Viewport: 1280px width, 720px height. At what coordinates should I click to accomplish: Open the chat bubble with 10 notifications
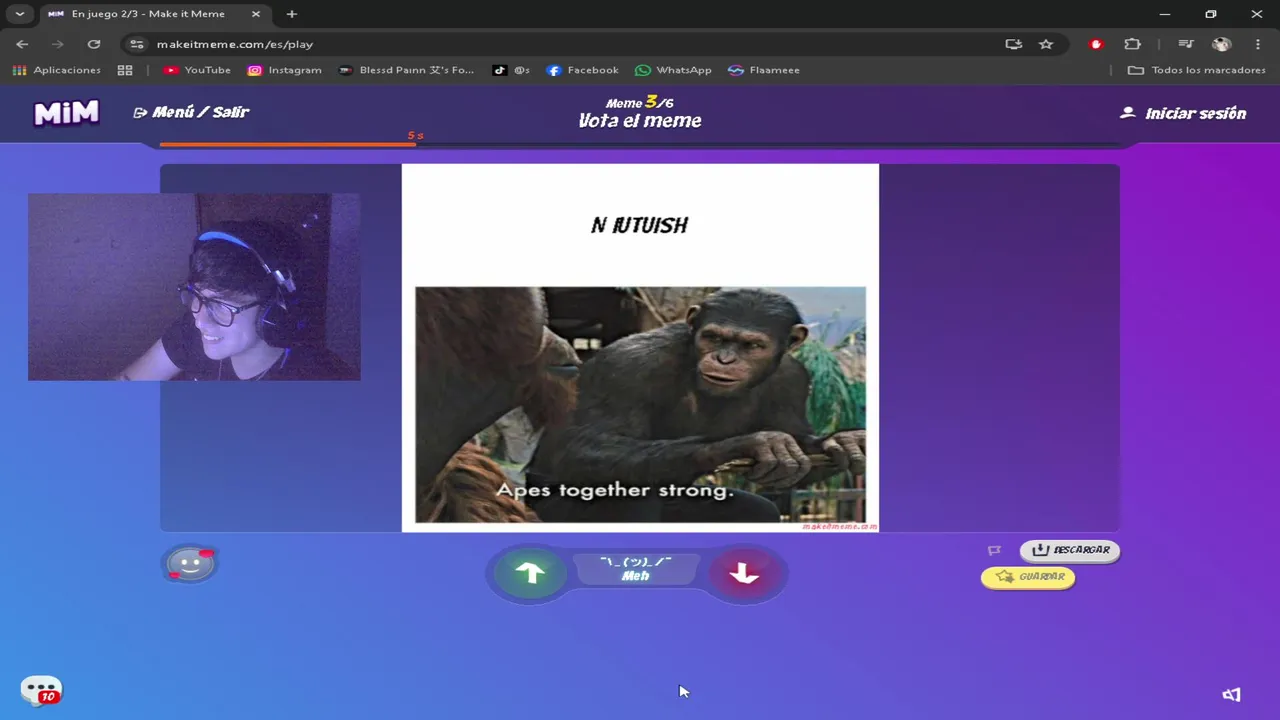coord(41,691)
